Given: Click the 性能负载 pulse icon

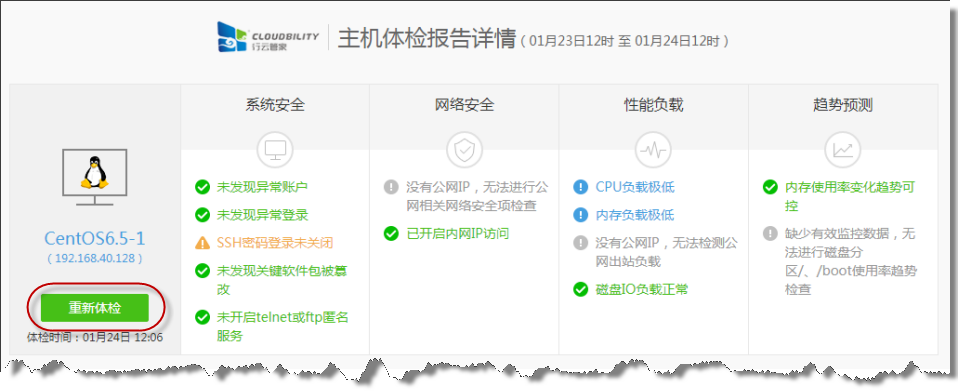Looking at the screenshot, I should coord(653,149).
